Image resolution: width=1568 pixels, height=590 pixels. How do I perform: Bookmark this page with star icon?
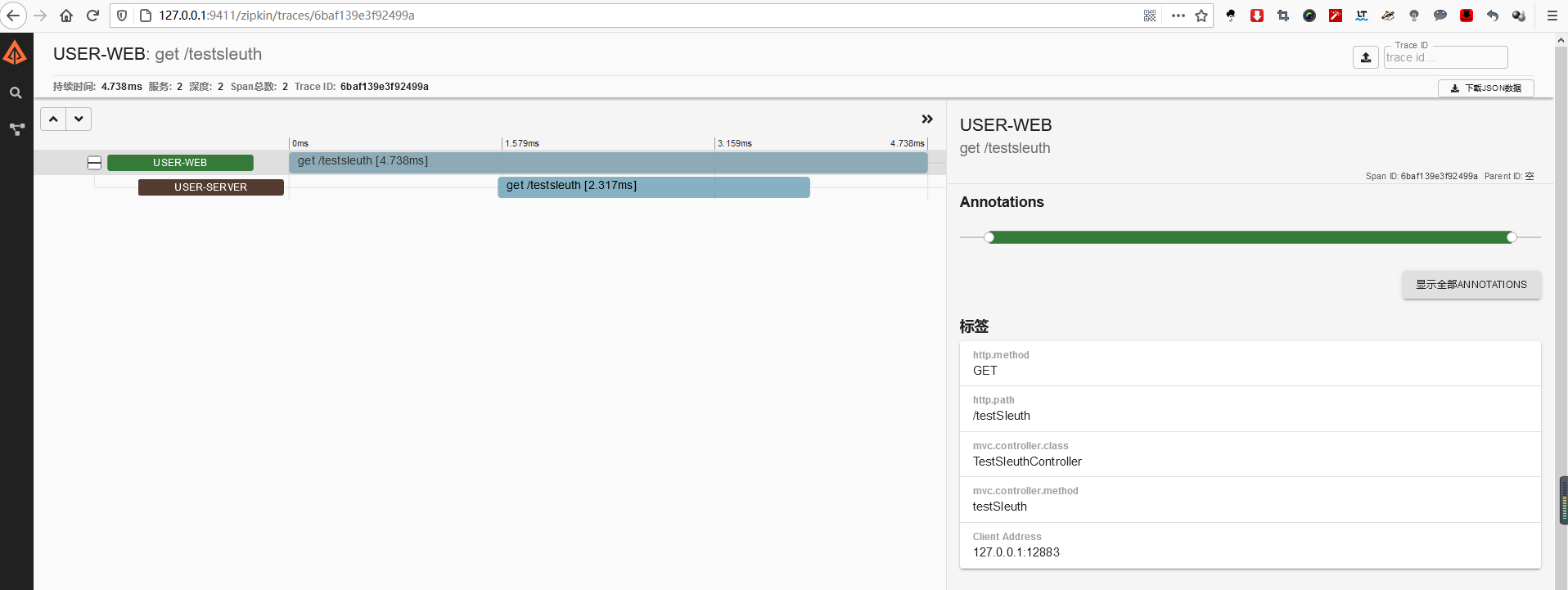coord(1201,16)
